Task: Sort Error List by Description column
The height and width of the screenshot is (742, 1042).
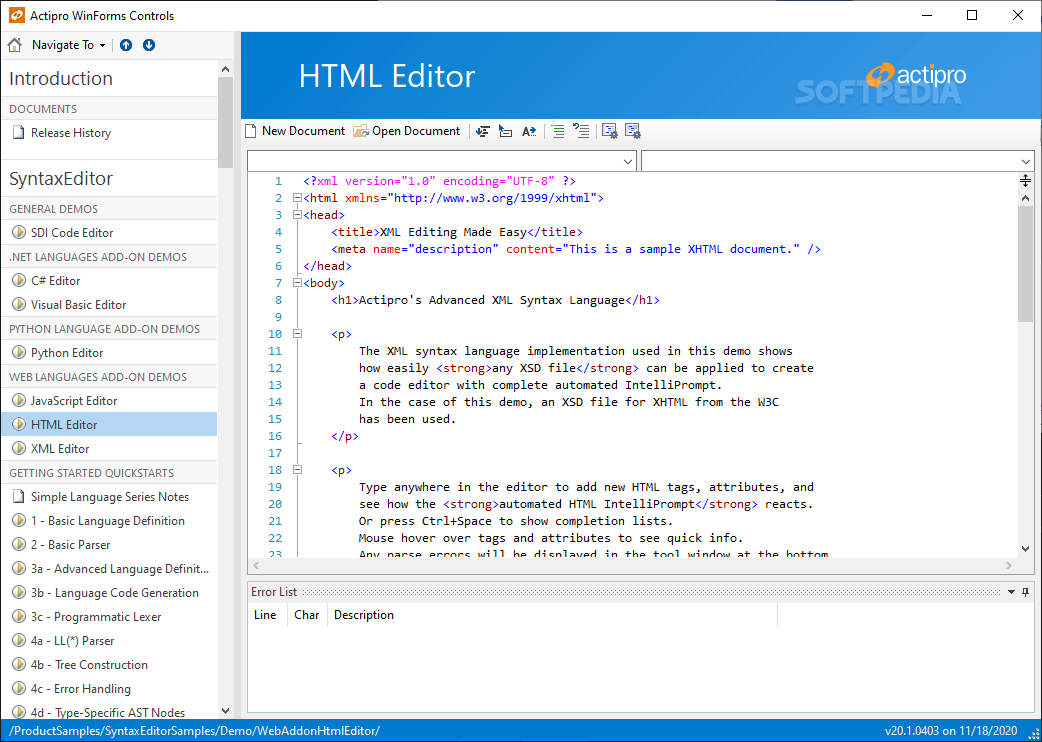Action: 552,615
